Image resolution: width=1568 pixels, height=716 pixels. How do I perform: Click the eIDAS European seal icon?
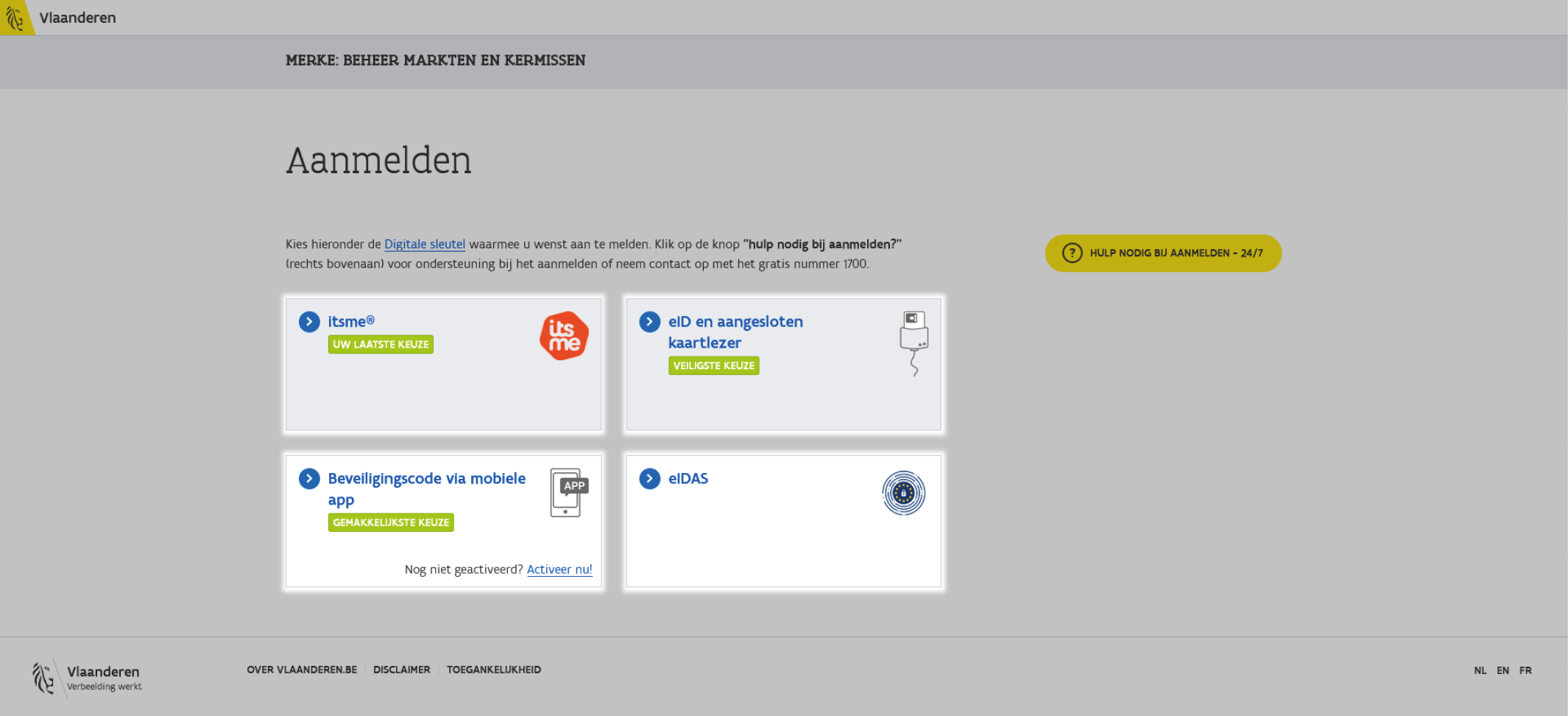(903, 493)
